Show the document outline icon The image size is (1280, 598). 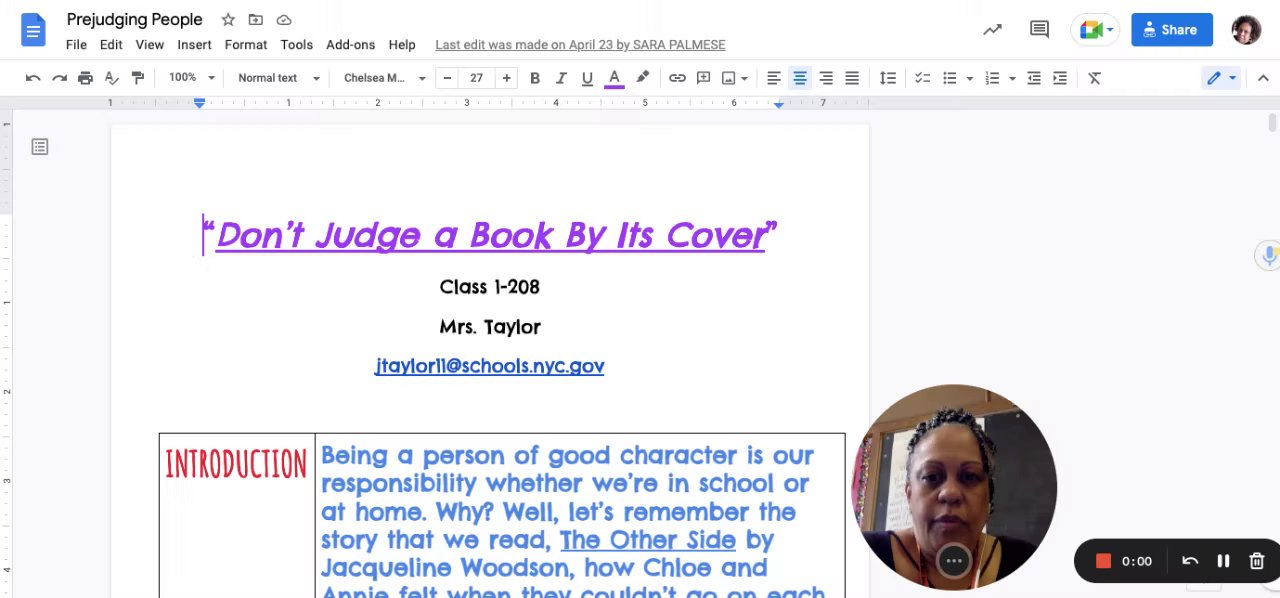tap(40, 147)
